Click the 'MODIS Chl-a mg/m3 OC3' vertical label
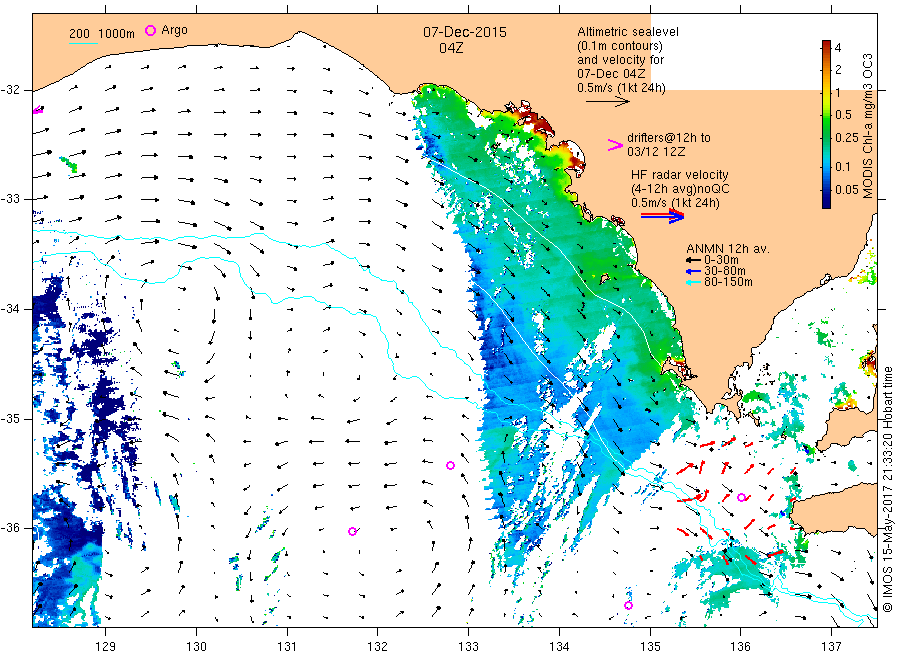 [868, 126]
